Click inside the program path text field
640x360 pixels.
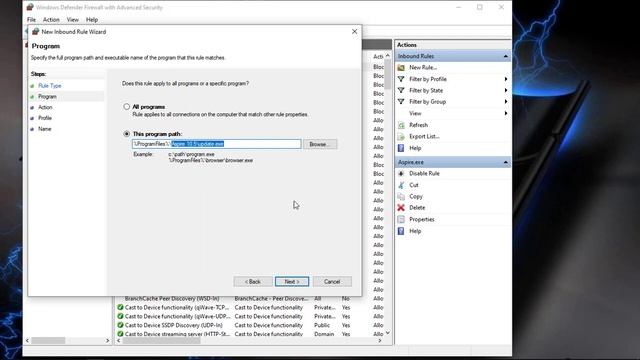(216, 144)
